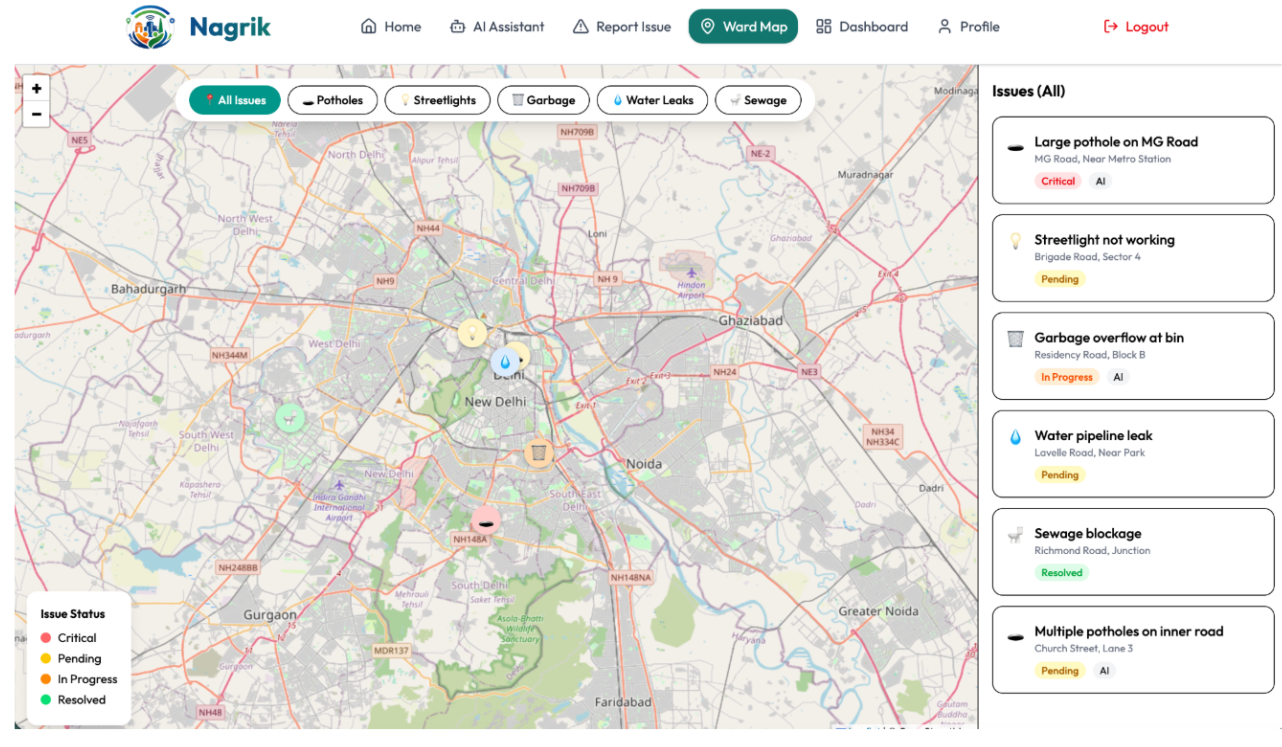1282x747 pixels.
Task: Click the green sewage marker on map
Action: [290, 418]
